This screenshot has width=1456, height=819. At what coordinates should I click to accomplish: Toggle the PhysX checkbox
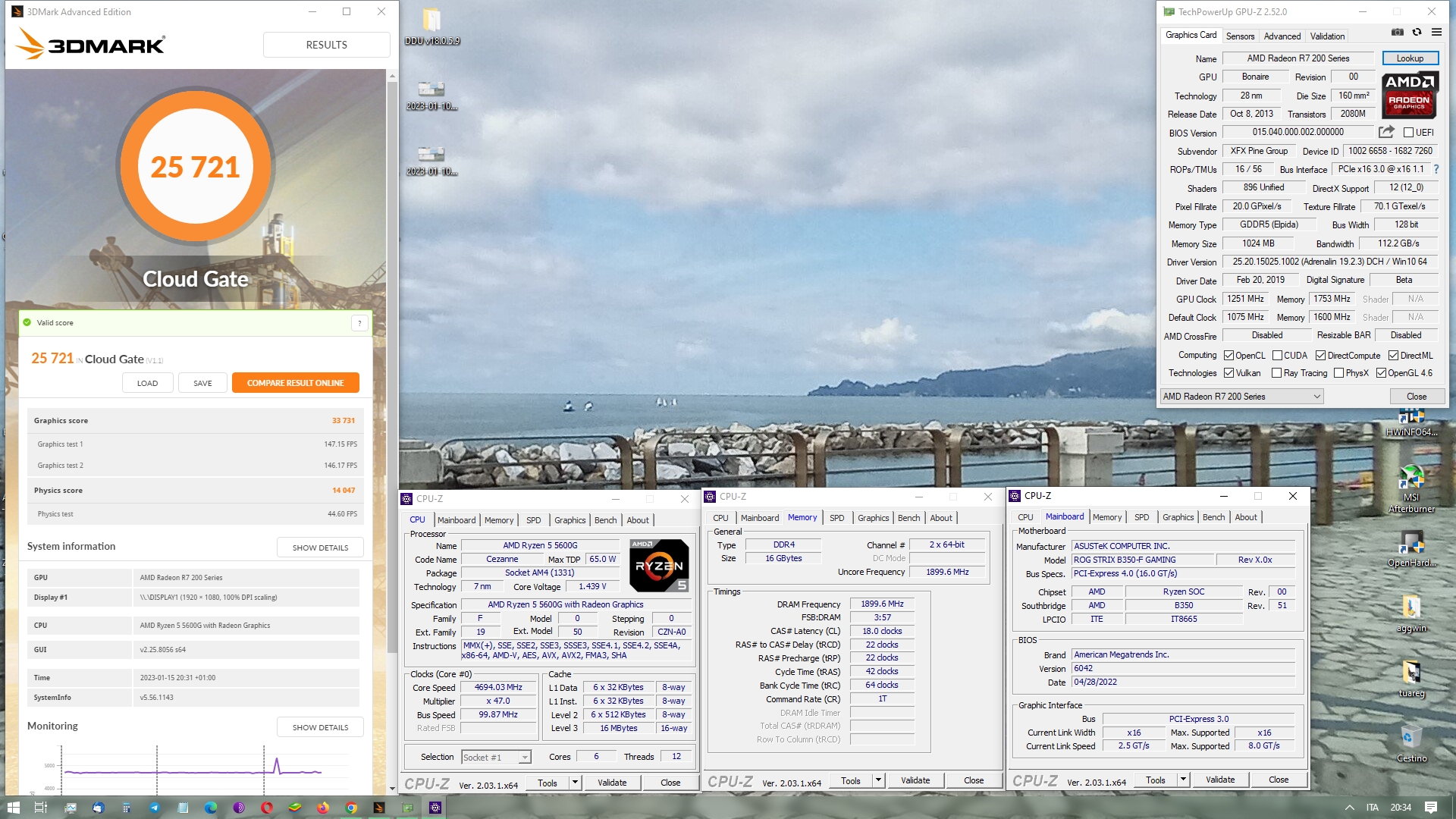click(x=1338, y=373)
